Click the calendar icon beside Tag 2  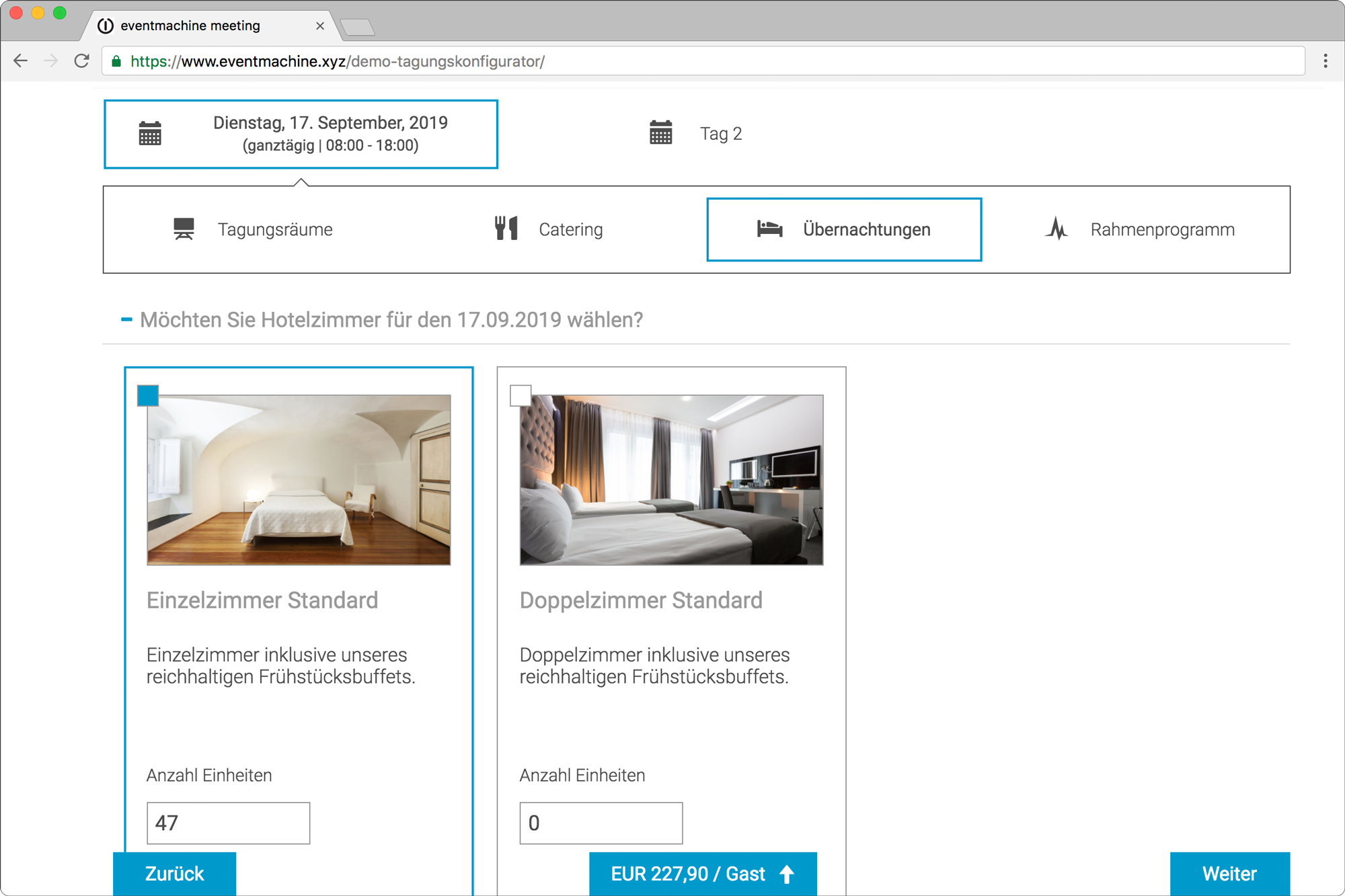pos(660,133)
